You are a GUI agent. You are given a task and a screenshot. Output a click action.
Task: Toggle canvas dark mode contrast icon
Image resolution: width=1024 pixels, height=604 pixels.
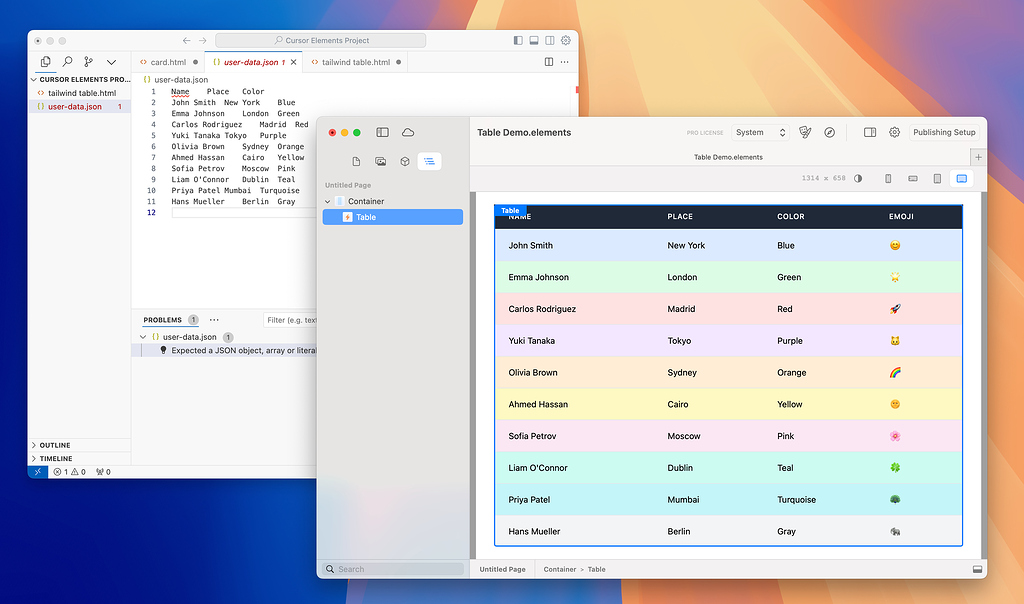[858, 177]
